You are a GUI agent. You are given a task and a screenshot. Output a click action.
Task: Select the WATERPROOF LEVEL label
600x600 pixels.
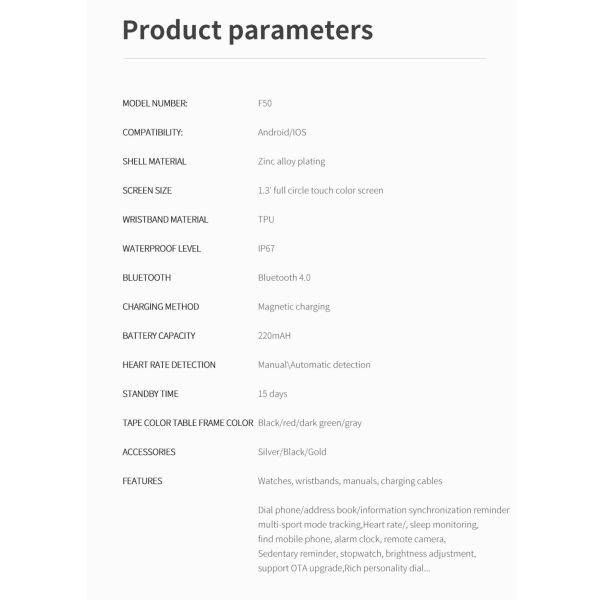[x=162, y=248]
